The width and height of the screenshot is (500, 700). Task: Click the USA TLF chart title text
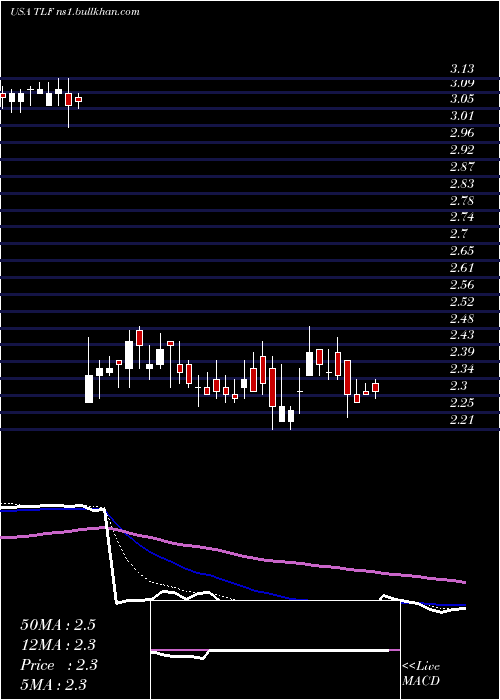(75, 12)
